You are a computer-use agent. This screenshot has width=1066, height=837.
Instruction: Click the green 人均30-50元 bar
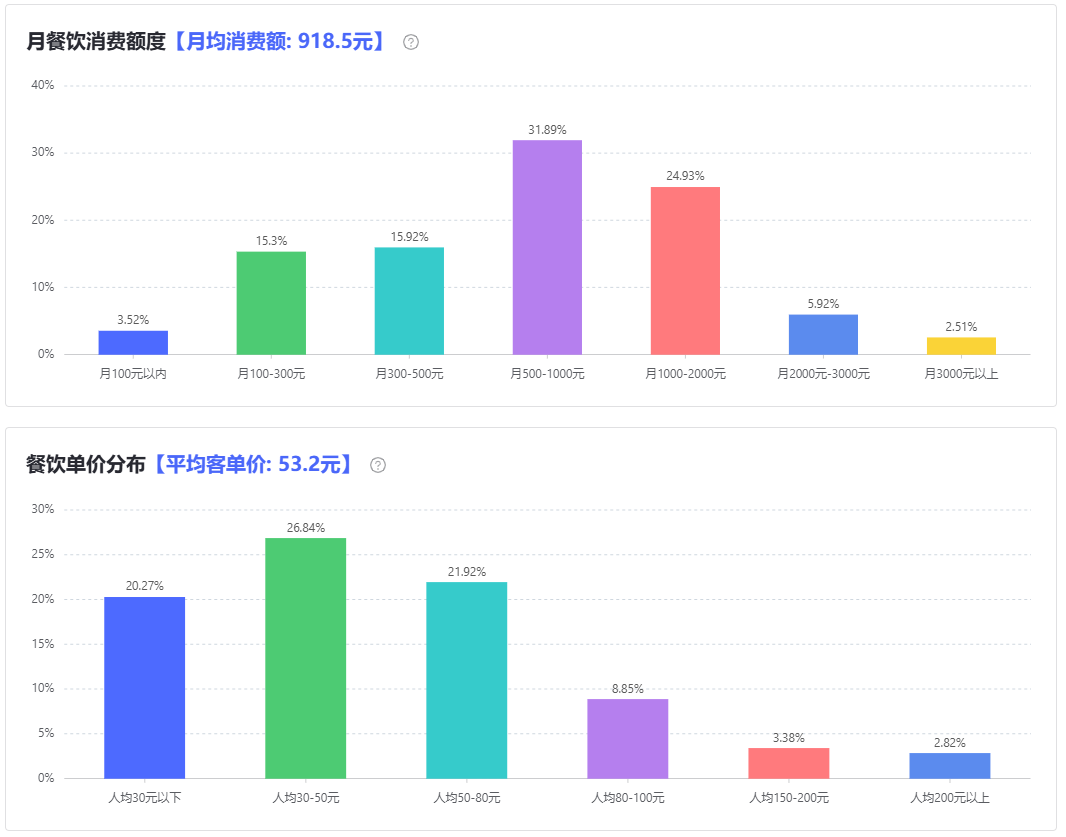(x=305, y=658)
